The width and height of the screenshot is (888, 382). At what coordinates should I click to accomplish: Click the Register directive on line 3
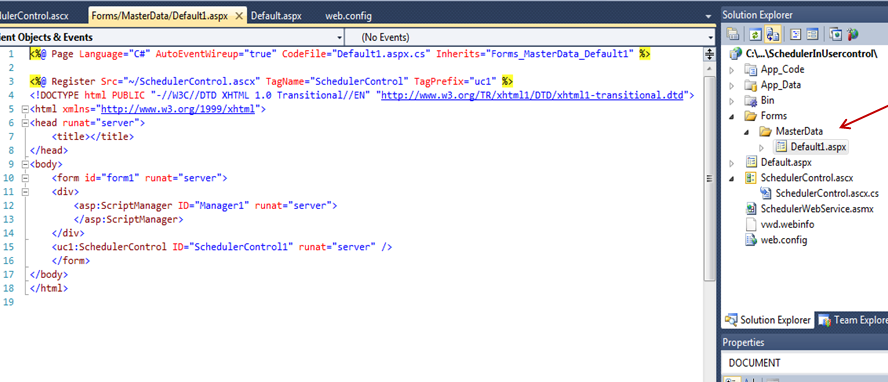[x=271, y=81]
